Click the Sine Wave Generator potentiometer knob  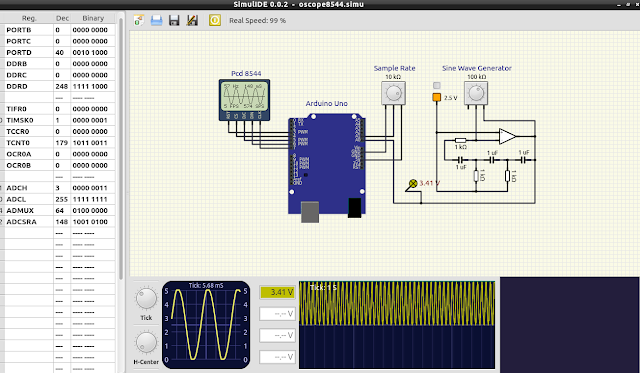(476, 93)
